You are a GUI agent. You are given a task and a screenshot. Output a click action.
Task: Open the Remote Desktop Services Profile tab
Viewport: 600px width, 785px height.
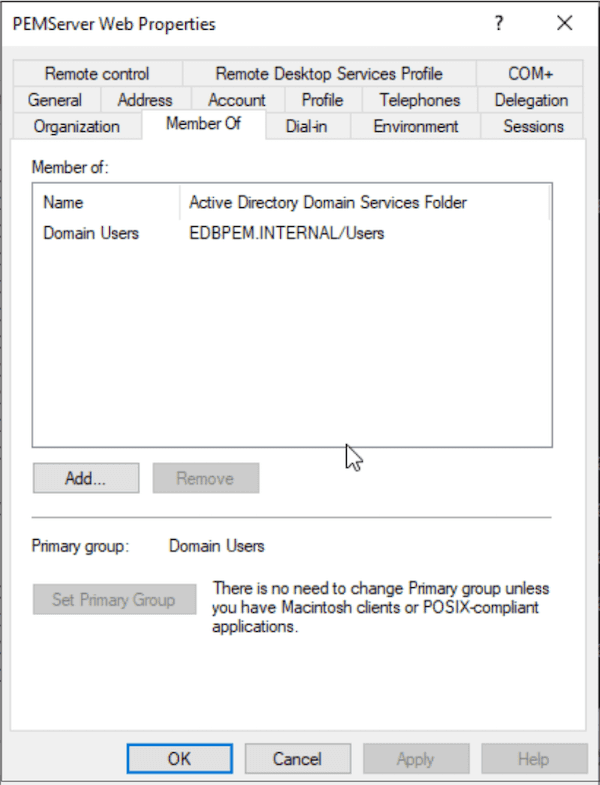click(328, 74)
